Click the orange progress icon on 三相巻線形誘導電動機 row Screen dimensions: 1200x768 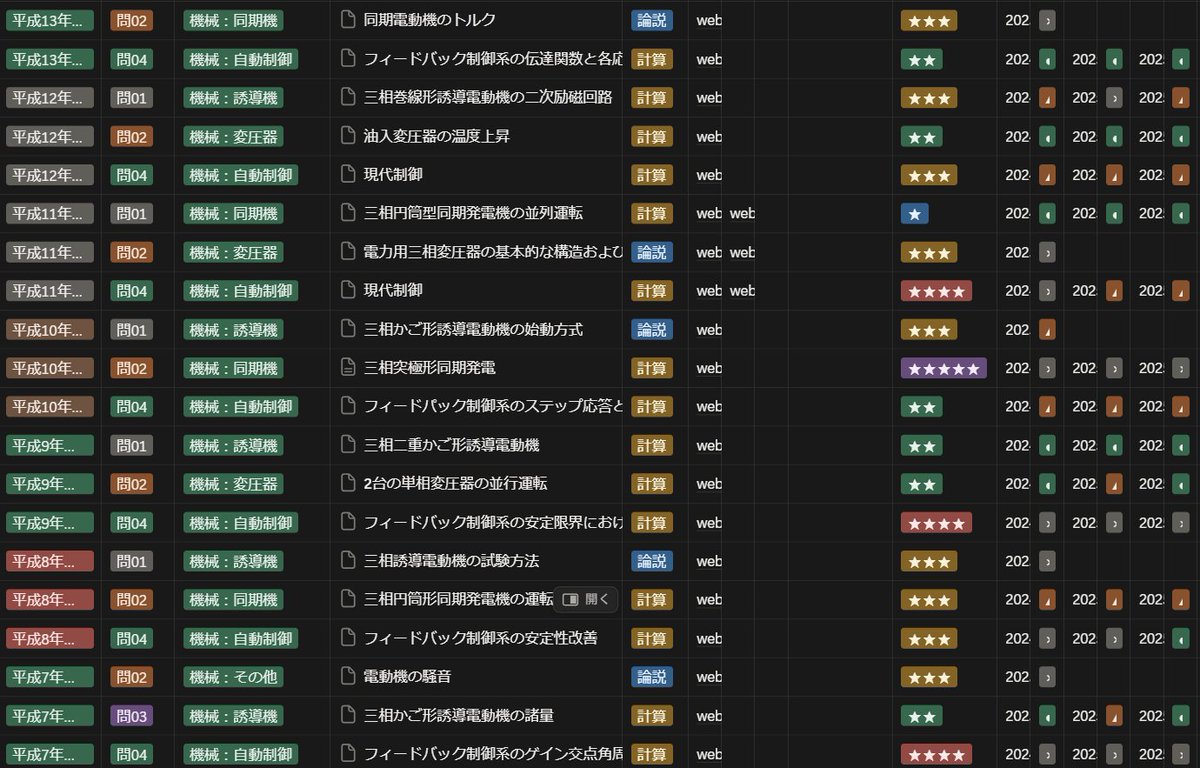click(1046, 98)
